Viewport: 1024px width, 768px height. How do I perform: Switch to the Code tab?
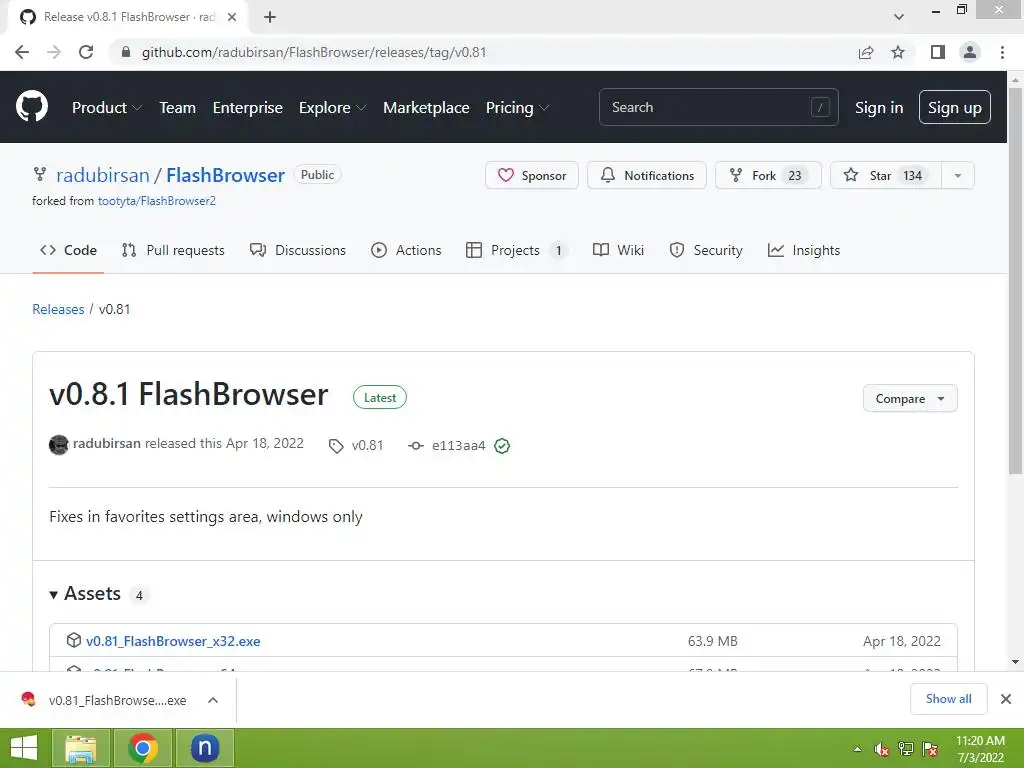tap(68, 250)
